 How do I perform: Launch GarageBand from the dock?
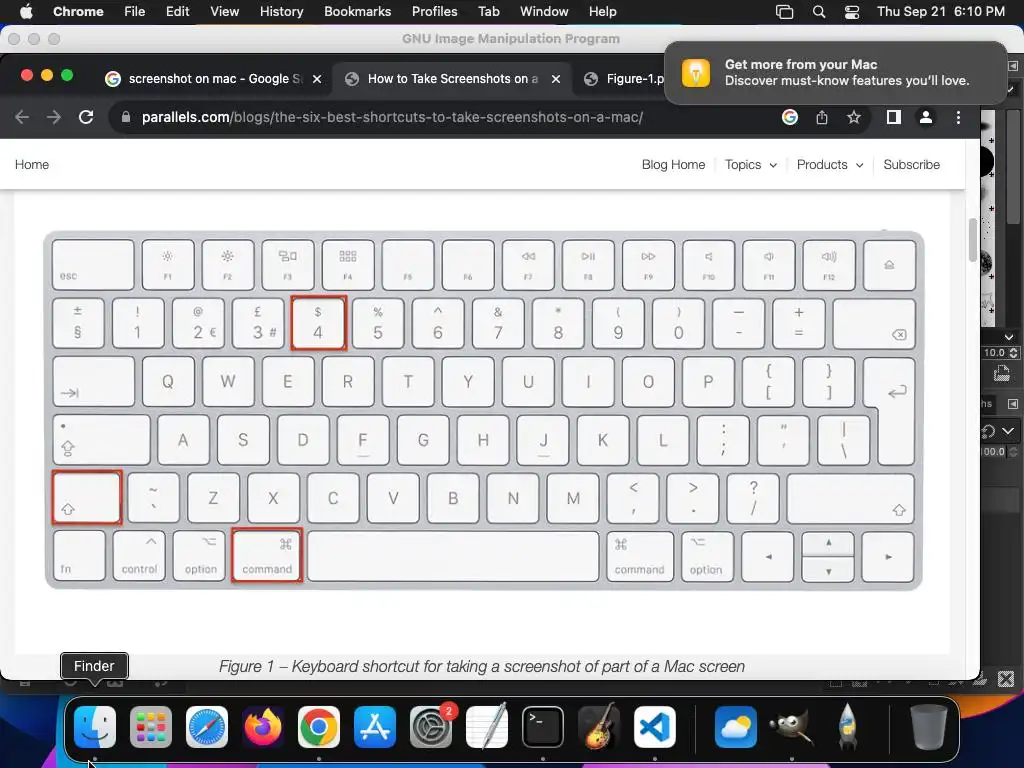click(x=599, y=727)
